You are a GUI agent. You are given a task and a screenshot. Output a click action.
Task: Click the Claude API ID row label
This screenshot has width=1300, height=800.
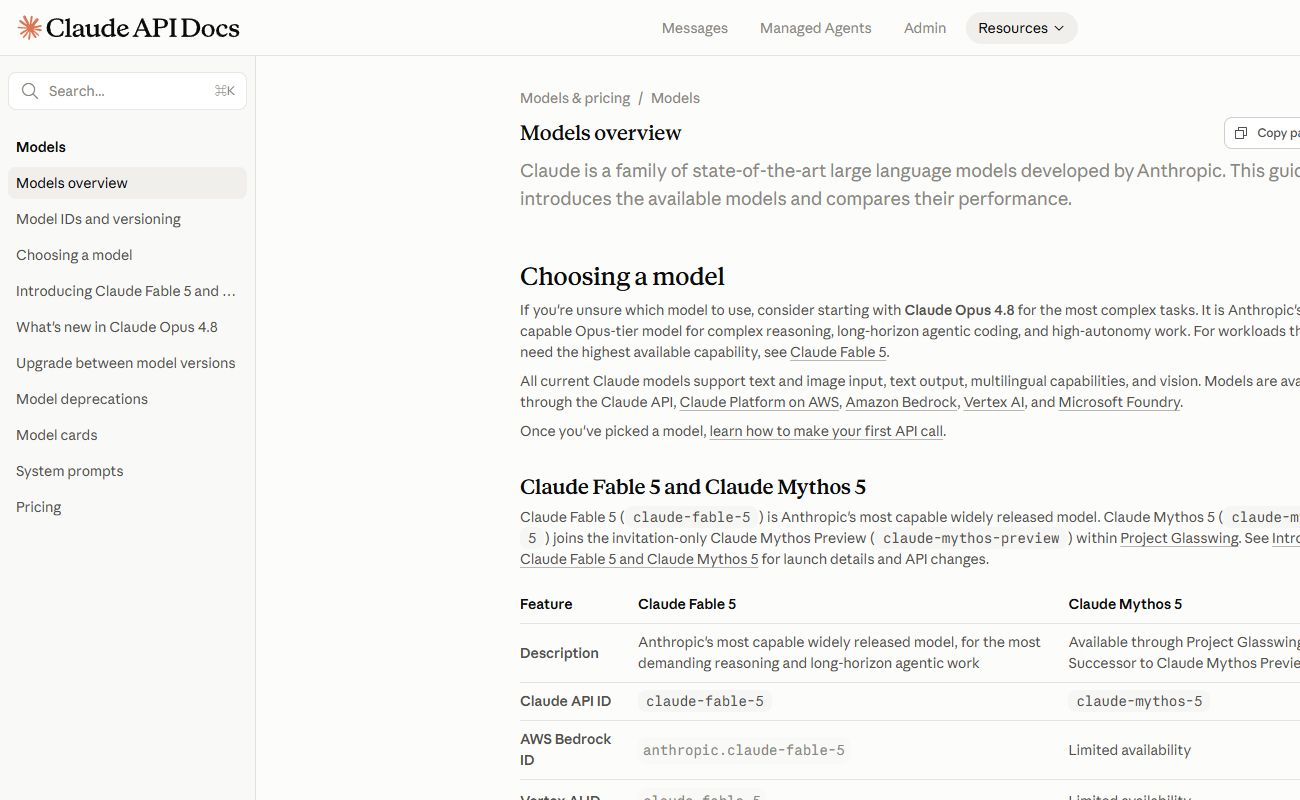(x=565, y=701)
